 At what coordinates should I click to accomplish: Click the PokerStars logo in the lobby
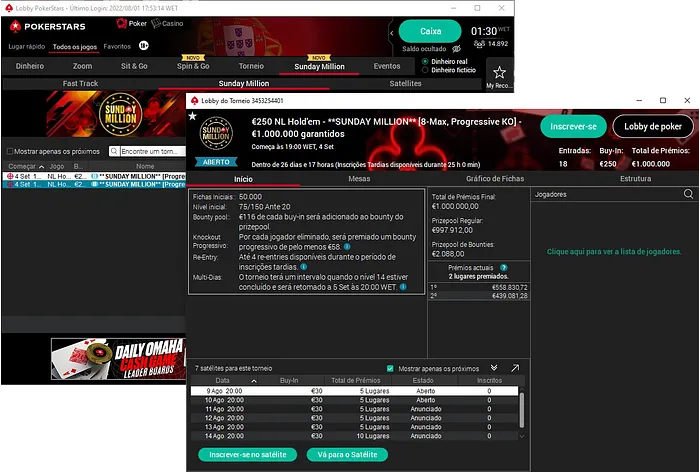(47, 27)
